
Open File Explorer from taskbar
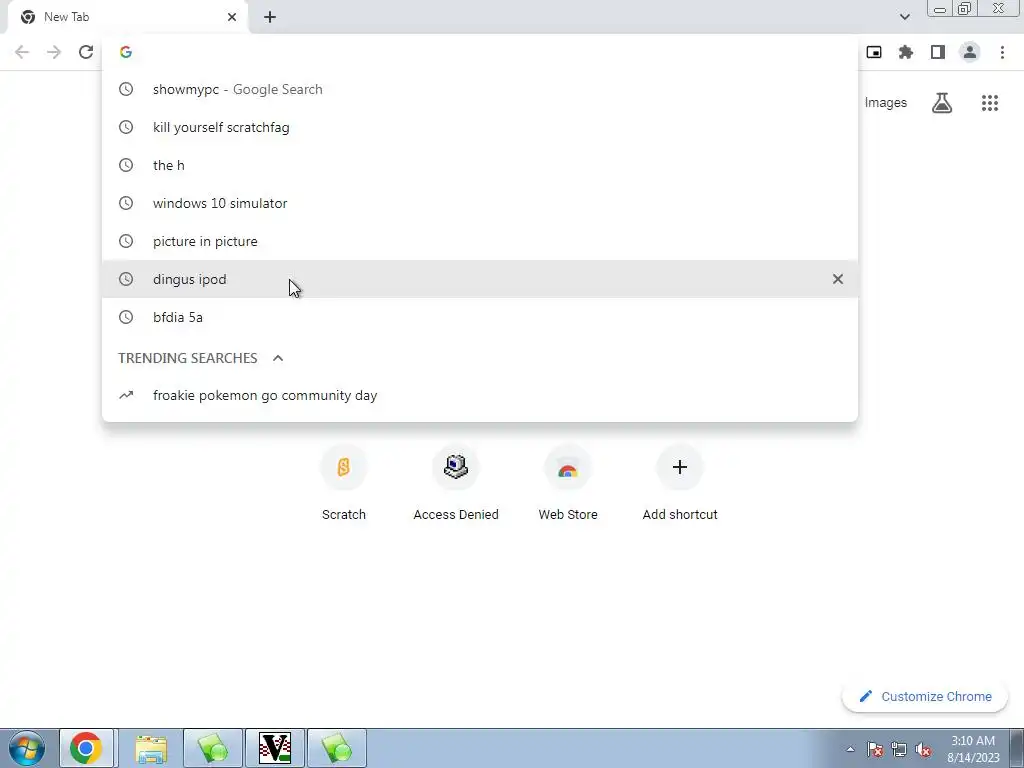pos(151,748)
